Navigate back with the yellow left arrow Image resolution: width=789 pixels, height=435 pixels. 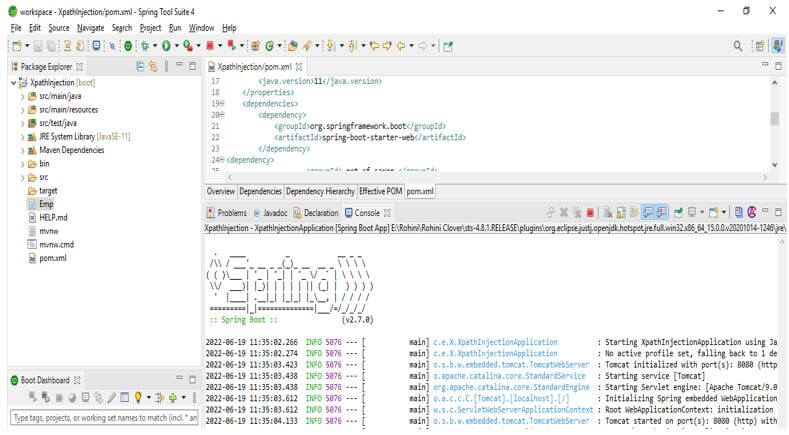coord(401,46)
